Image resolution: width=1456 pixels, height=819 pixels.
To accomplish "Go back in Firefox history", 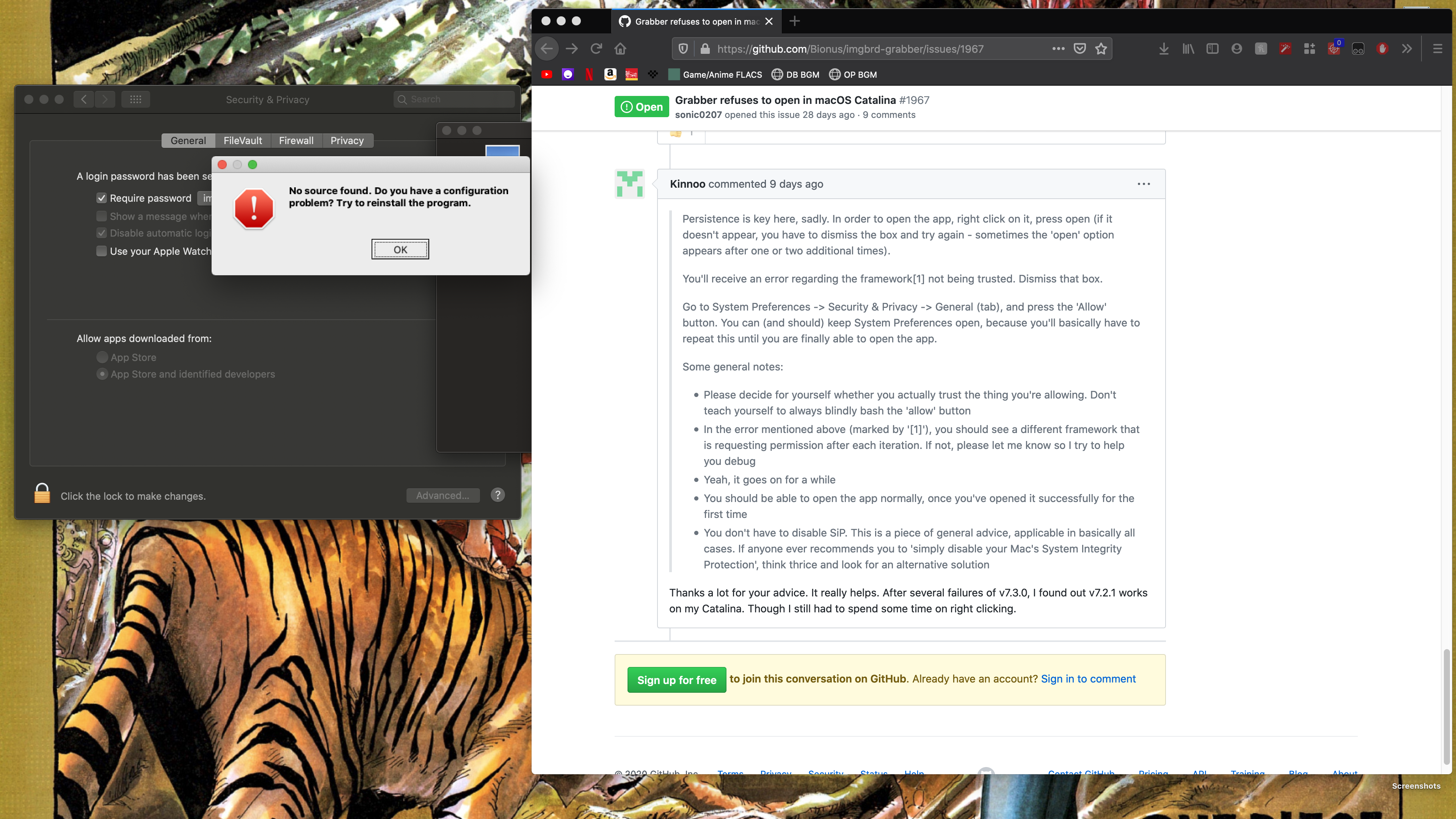I will [x=546, y=49].
